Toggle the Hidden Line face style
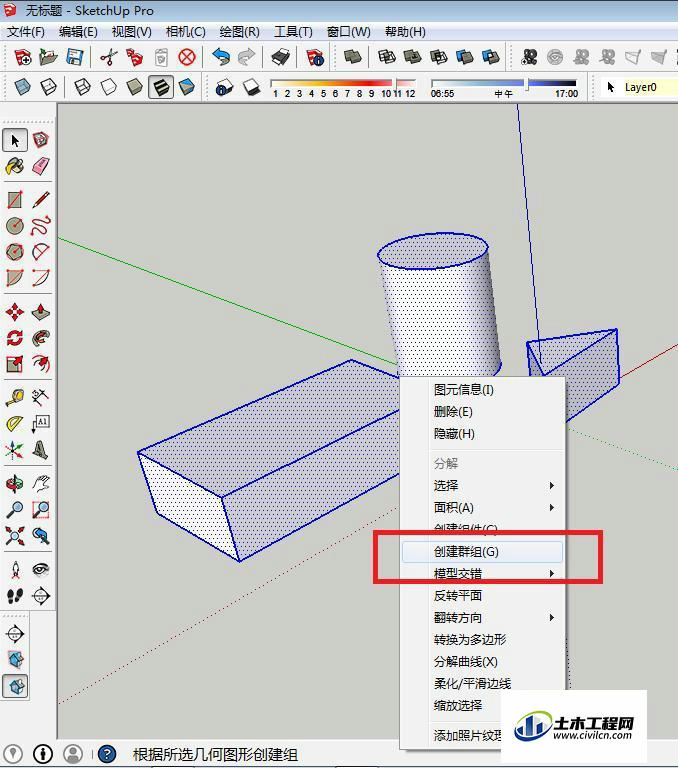 tap(108, 88)
